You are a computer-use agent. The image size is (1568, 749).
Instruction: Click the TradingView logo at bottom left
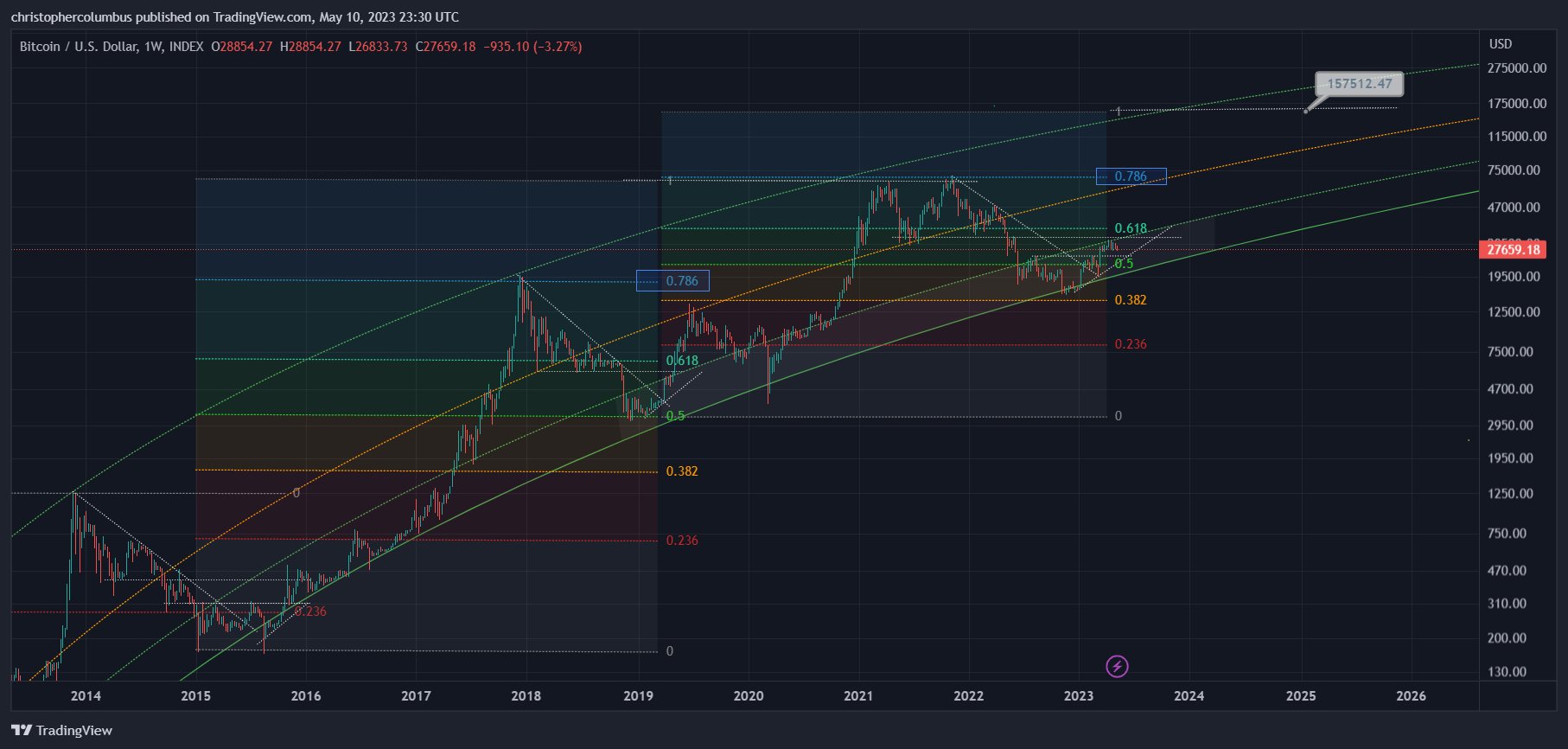(62, 731)
